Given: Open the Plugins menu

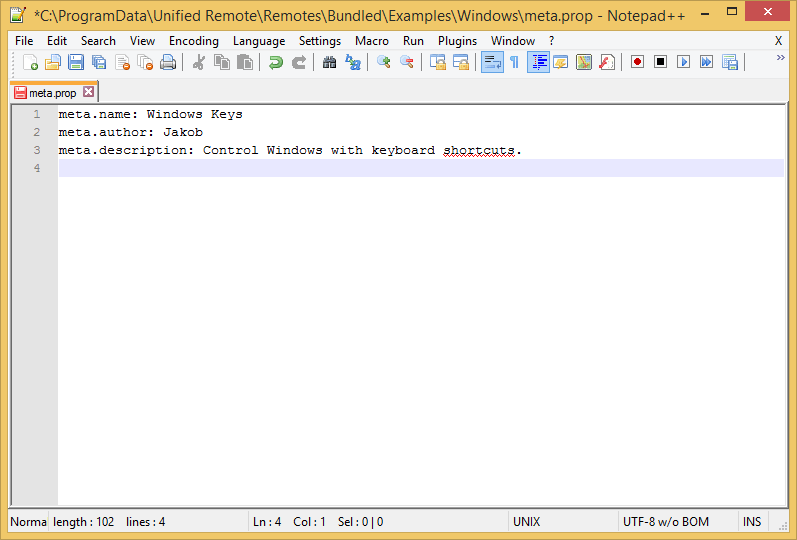Looking at the screenshot, I should (x=457, y=41).
